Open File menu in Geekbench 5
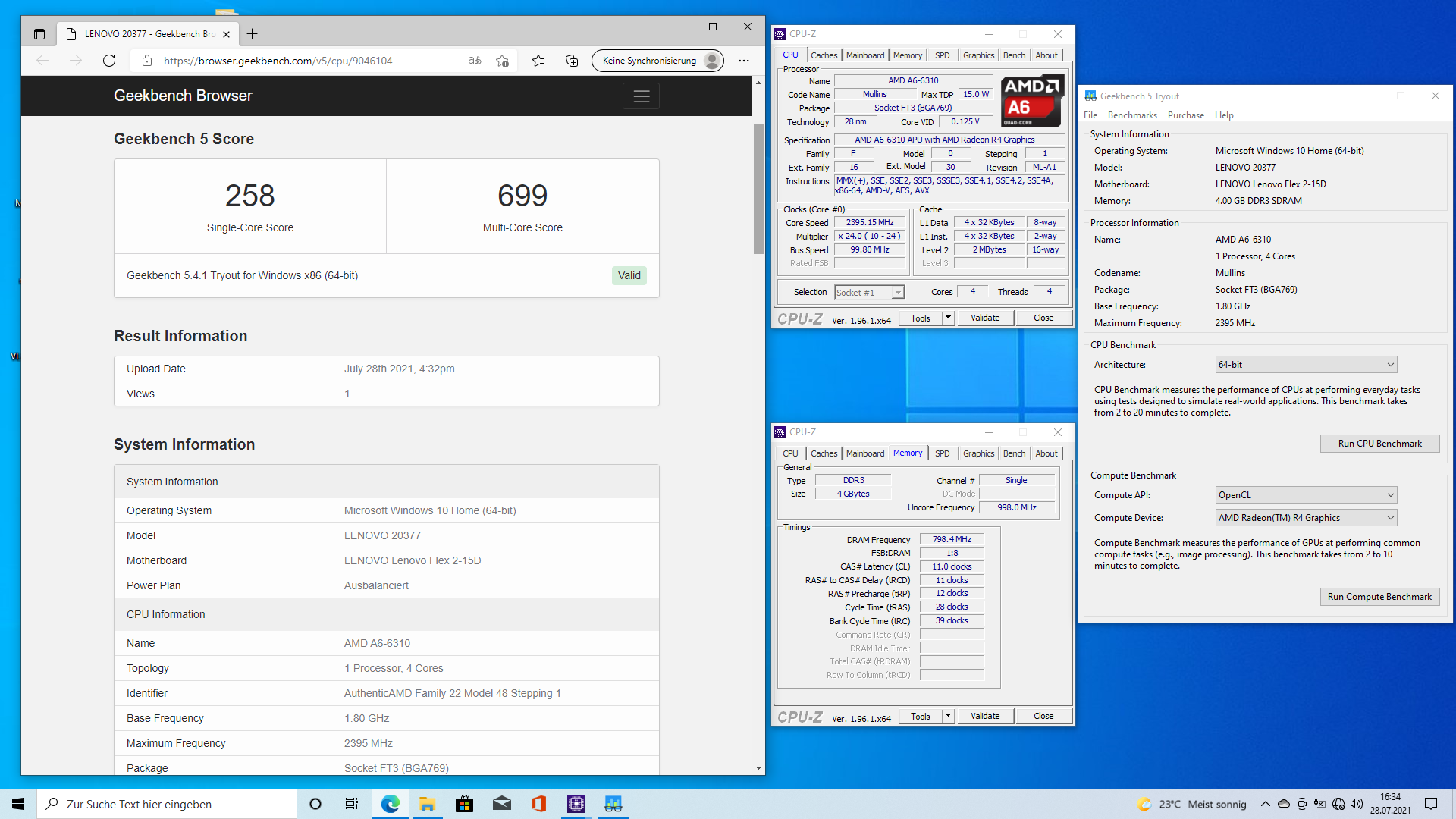The width and height of the screenshot is (1456, 819). (x=1090, y=115)
